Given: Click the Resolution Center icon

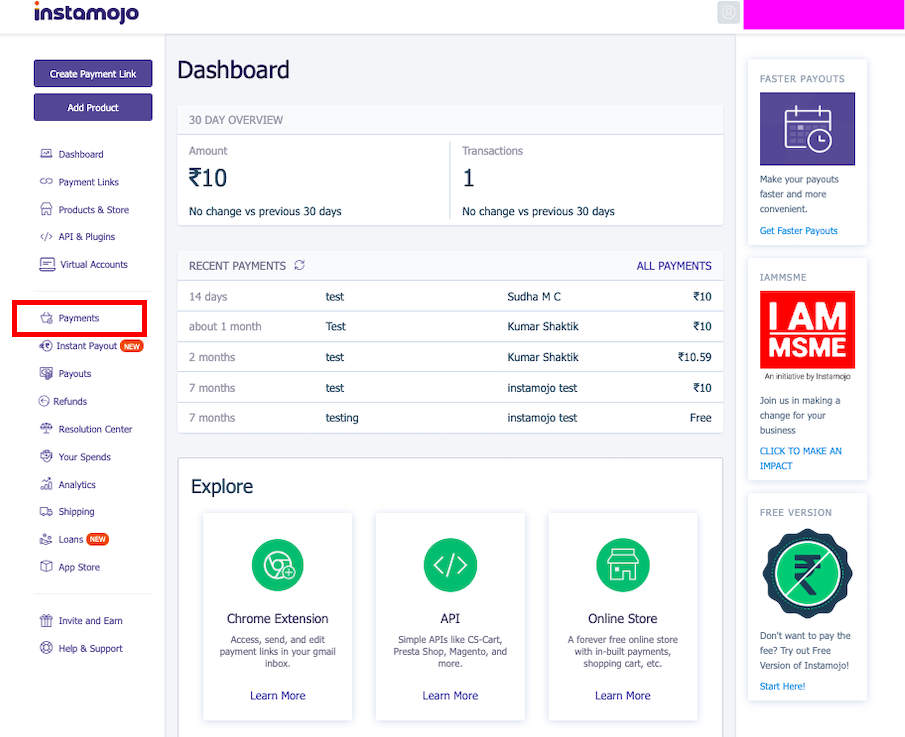Looking at the screenshot, I should (x=46, y=429).
